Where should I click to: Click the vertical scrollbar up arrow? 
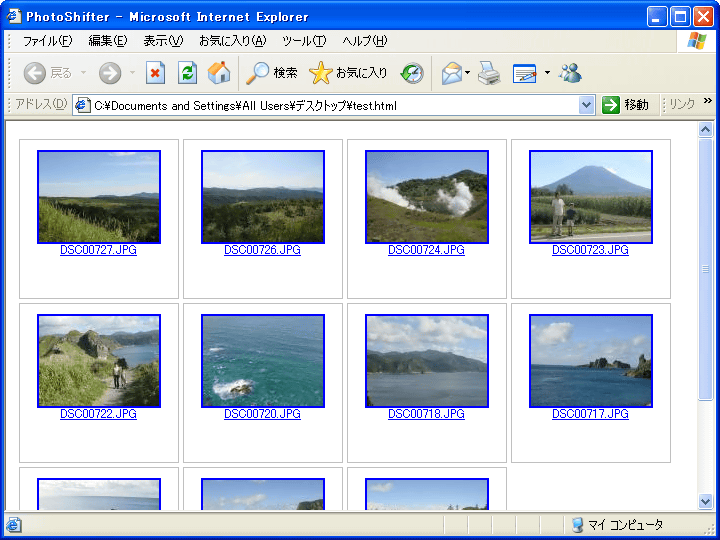[x=705, y=129]
